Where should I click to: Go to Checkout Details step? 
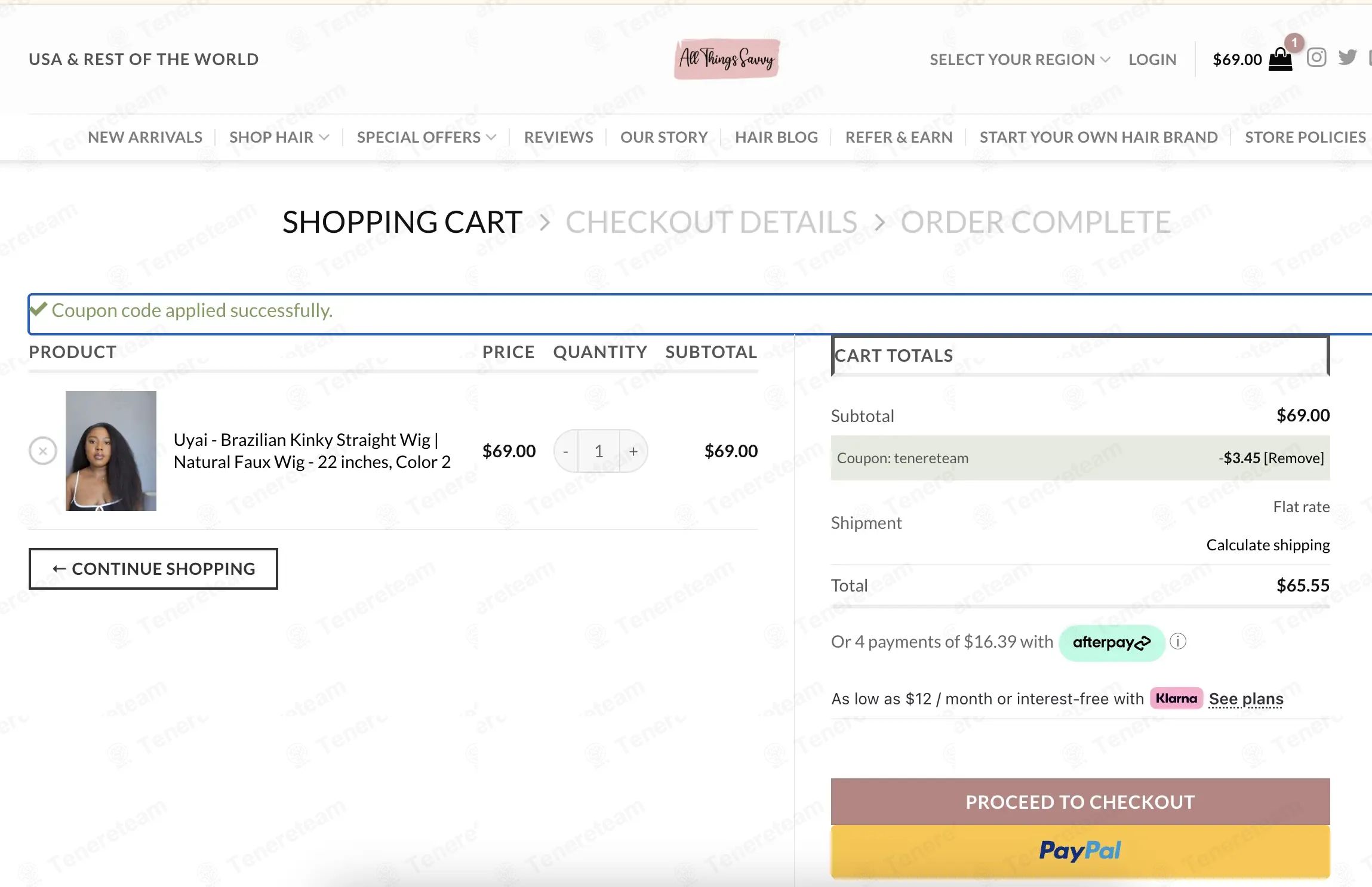pyautogui.click(x=711, y=222)
